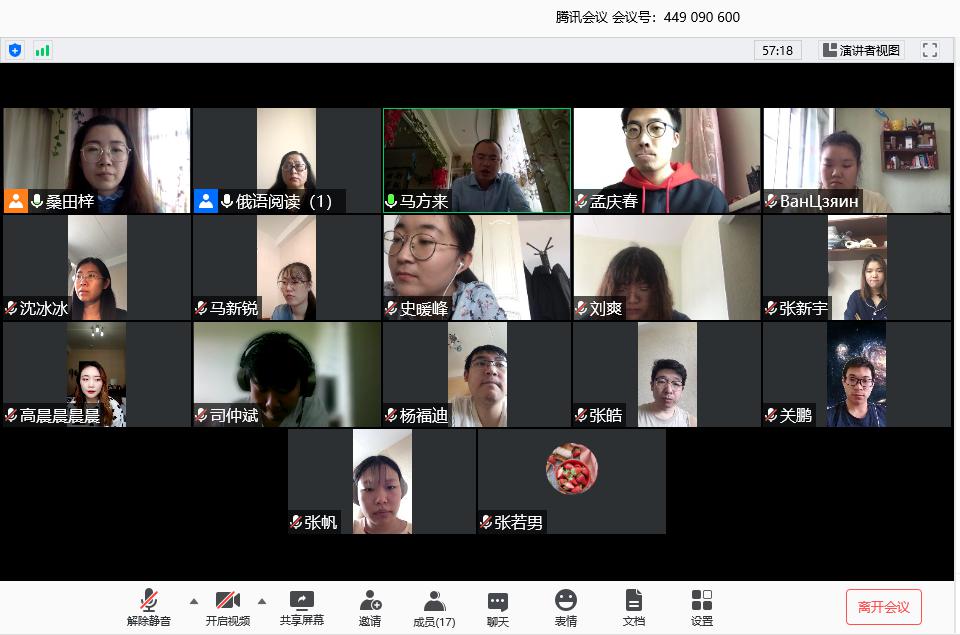Click the blue shield security icon
Image resolution: width=960 pixels, height=635 pixels.
[15, 50]
